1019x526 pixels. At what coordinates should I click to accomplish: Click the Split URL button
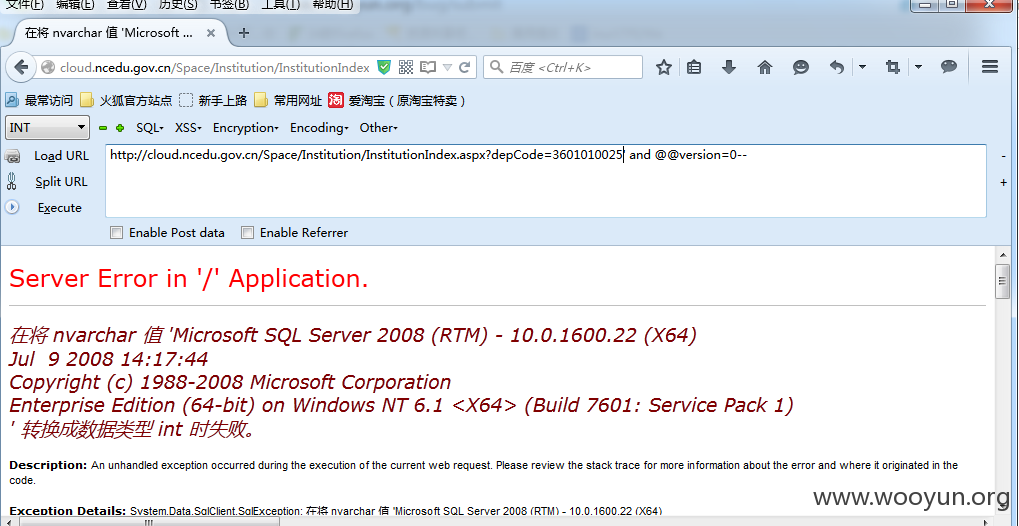point(61,182)
